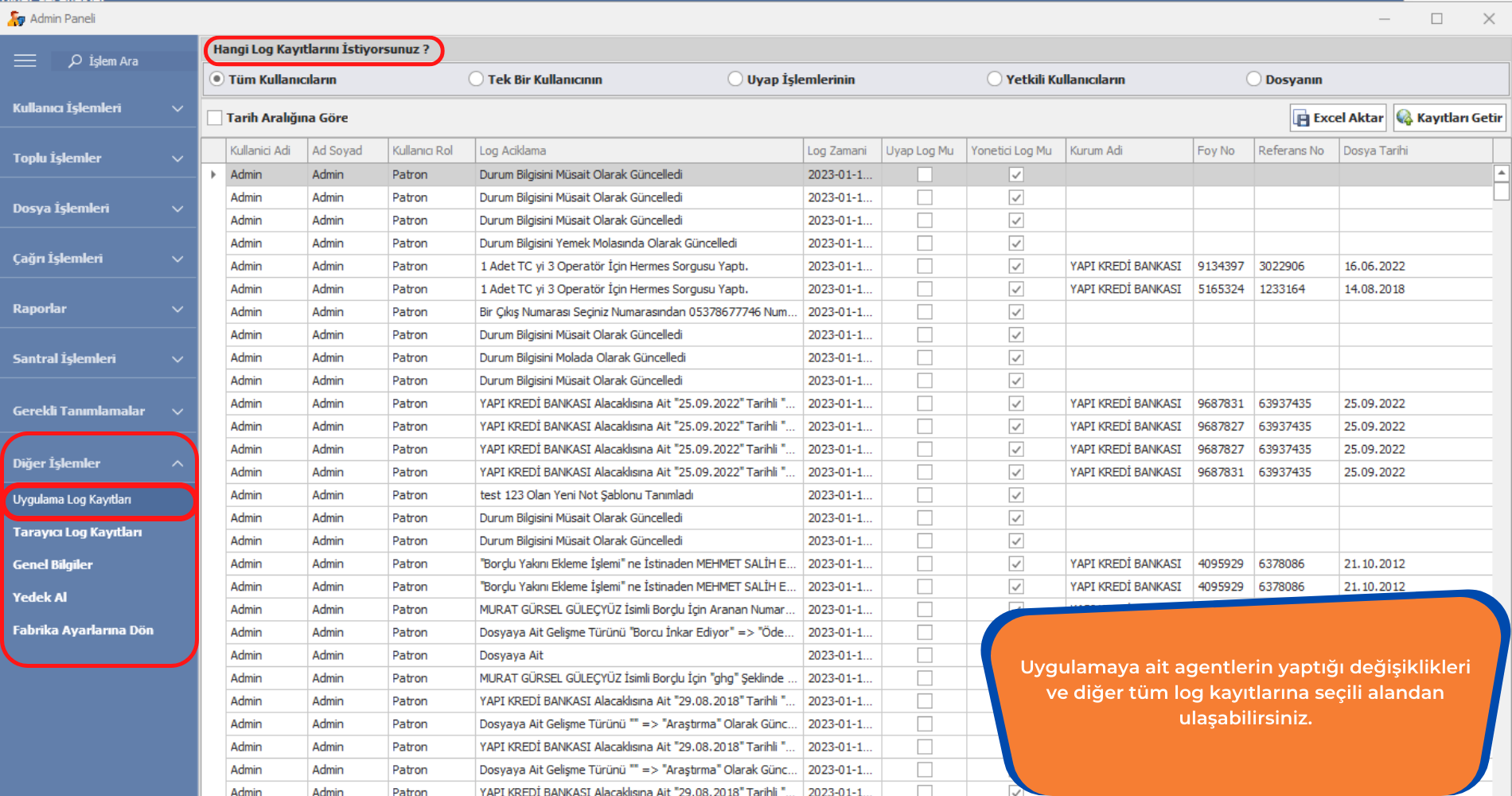The image size is (1512, 796).
Task: Click Fabrika Ayarlarına Dön link
Action: pyautogui.click(x=83, y=630)
